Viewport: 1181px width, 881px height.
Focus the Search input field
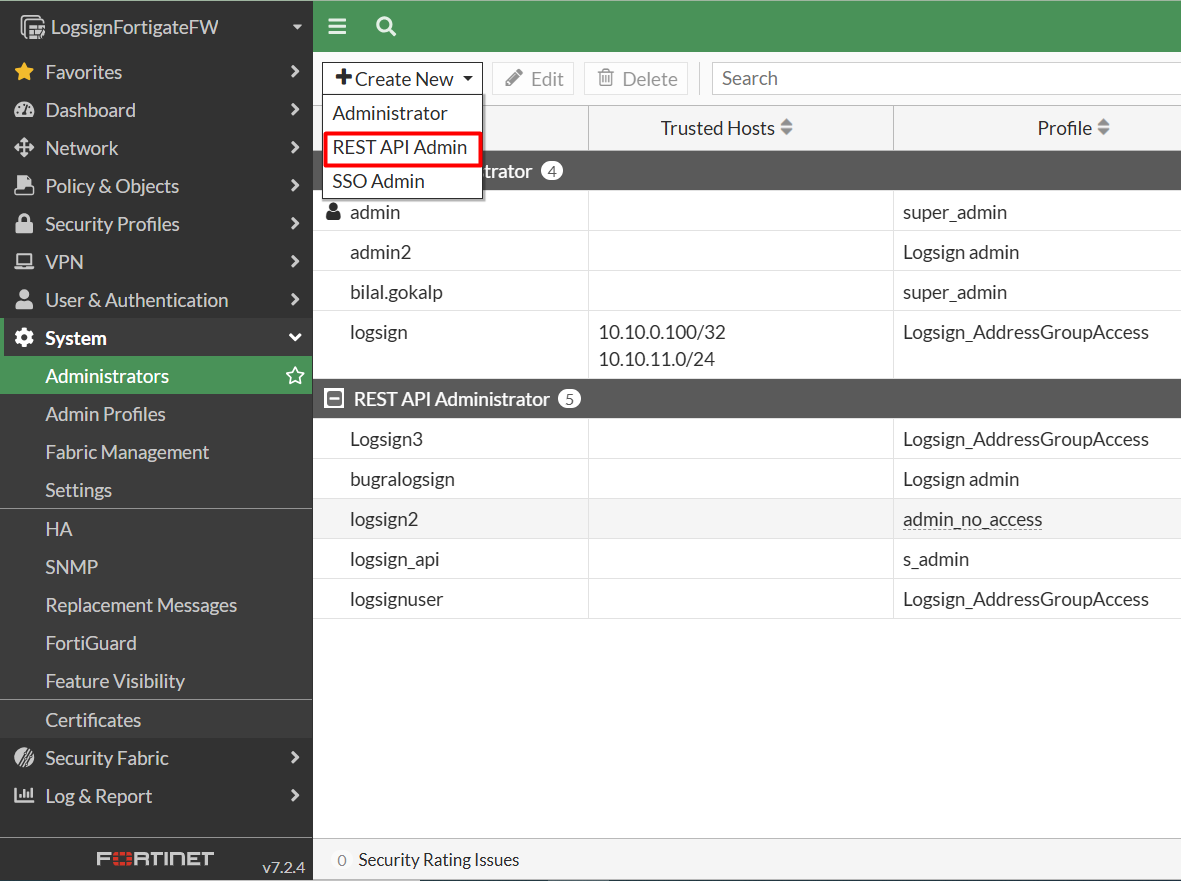[946, 78]
